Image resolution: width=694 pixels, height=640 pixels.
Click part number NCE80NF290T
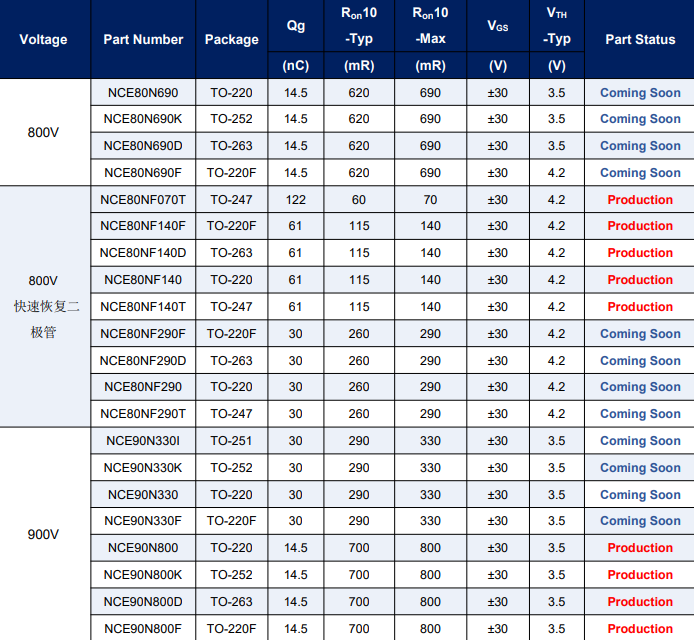(143, 414)
